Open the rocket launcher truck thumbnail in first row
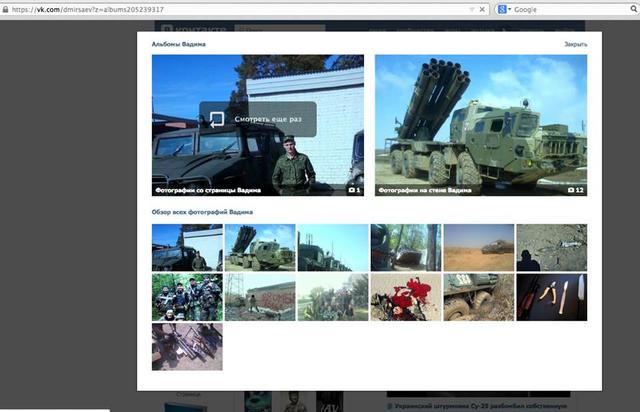The image size is (640, 412). tap(260, 247)
